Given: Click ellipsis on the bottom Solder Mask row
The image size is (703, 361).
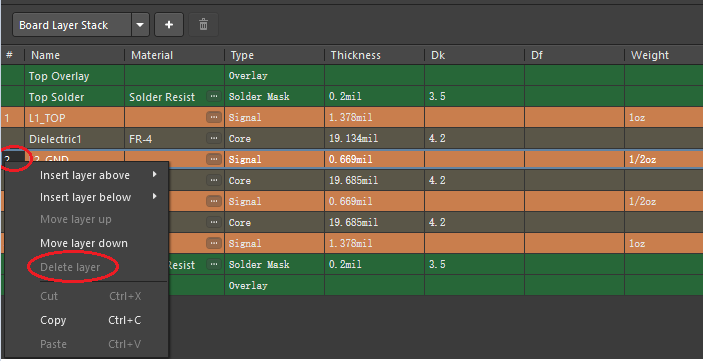Looking at the screenshot, I should point(214,264).
